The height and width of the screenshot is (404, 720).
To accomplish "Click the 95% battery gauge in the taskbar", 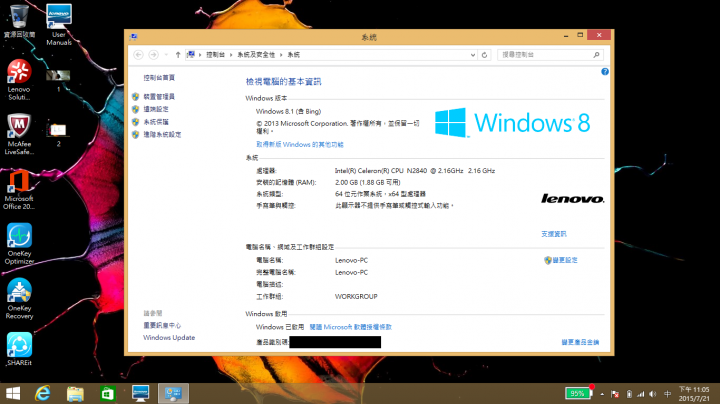I will coord(579,393).
